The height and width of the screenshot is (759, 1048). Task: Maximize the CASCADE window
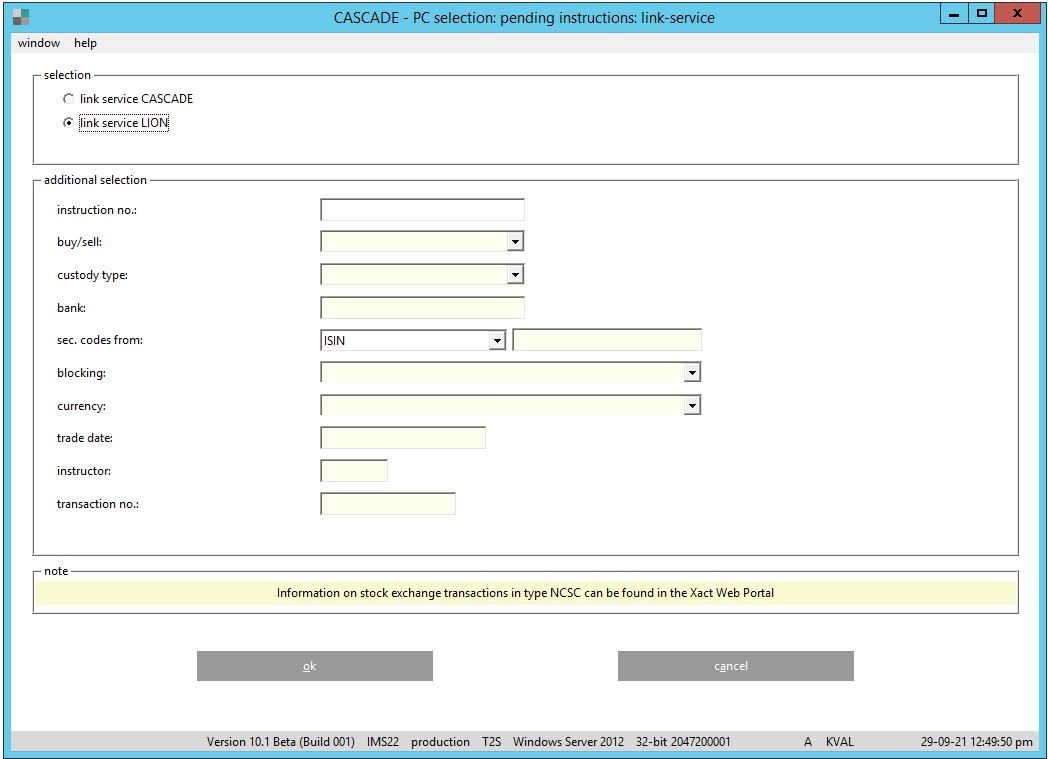(x=981, y=13)
